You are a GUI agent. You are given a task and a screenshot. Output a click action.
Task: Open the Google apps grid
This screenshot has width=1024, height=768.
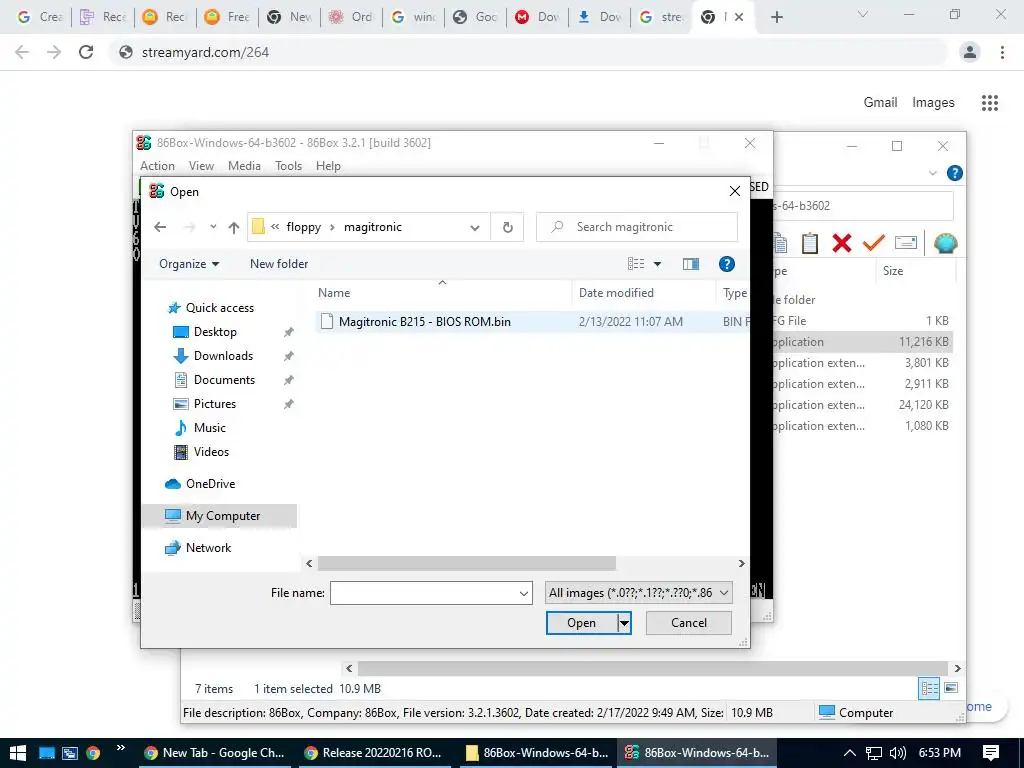click(x=990, y=103)
